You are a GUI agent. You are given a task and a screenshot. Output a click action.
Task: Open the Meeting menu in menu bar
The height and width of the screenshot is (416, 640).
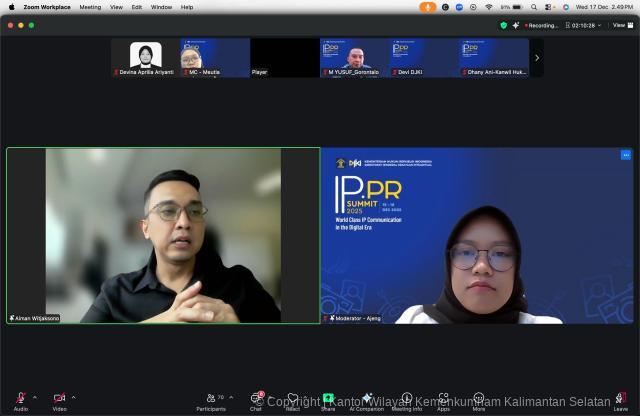90,7
